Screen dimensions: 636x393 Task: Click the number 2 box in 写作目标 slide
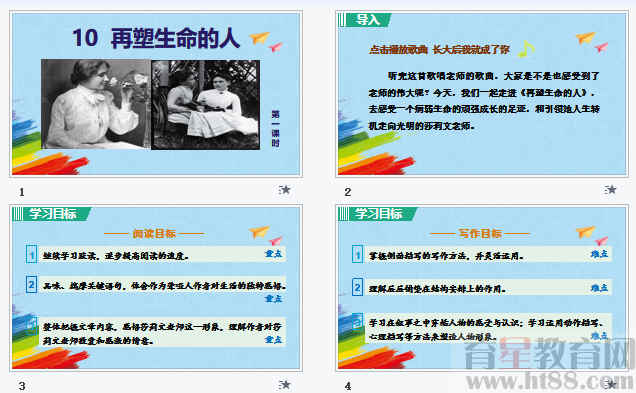[x=357, y=287]
